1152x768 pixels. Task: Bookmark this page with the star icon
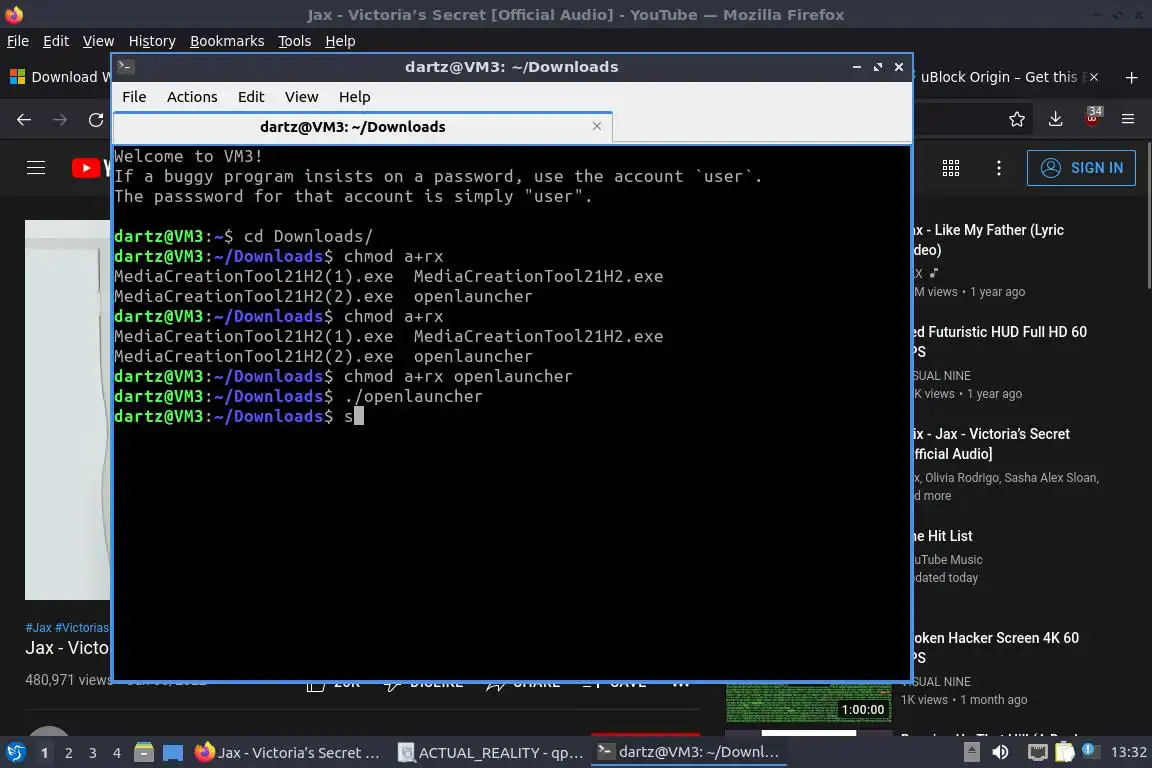(1017, 119)
